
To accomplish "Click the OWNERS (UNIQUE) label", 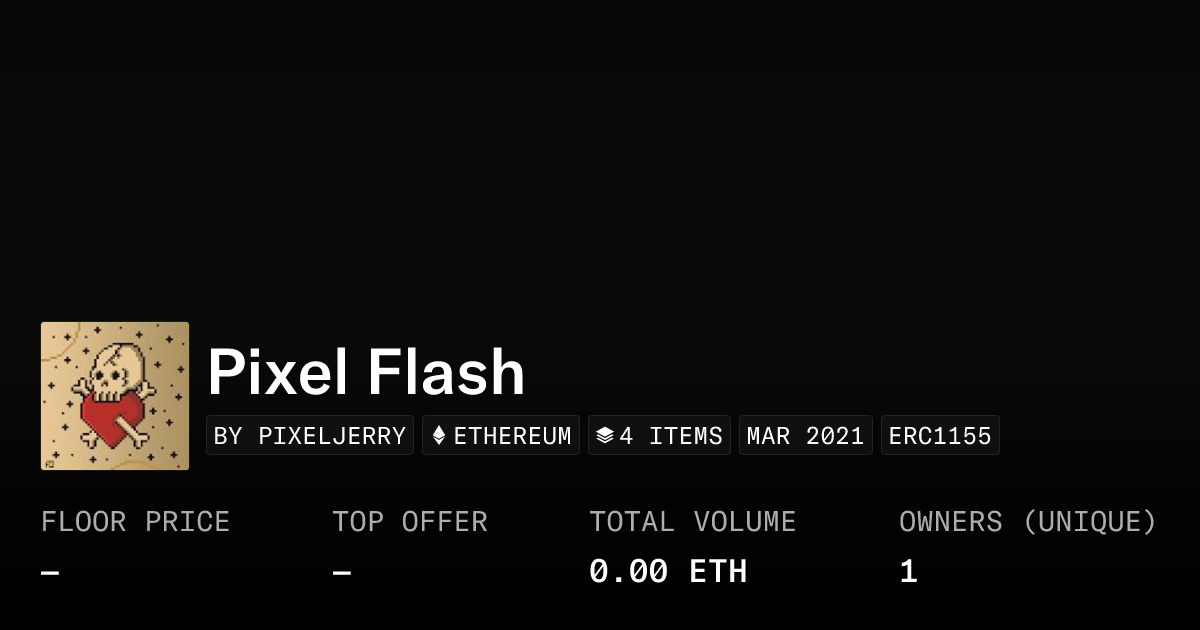I will (x=1028, y=522).
